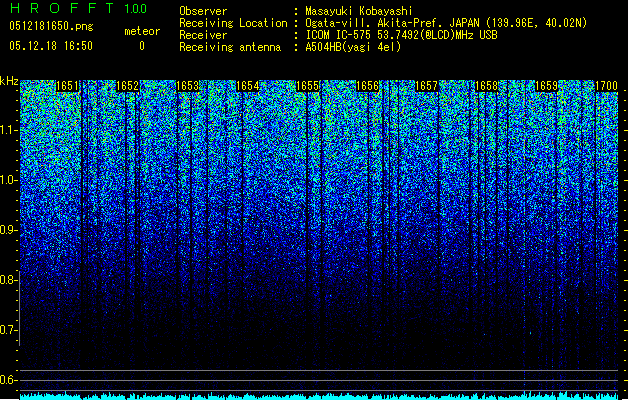Select the 1658 time marker
629x400 pixels.
tap(486, 86)
